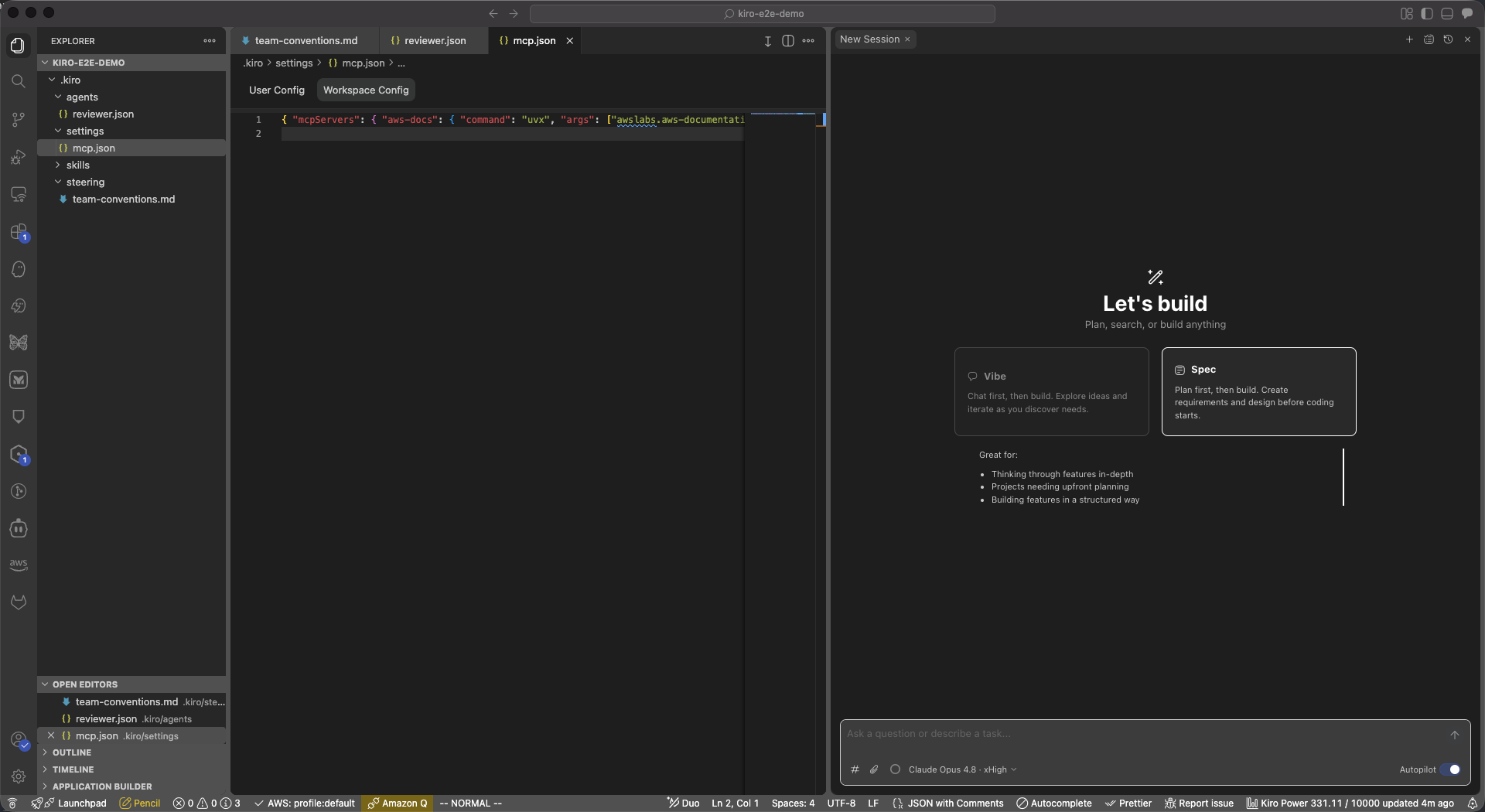Click the remote indicator in status bar
This screenshot has height=812, width=1485.
pos(12,803)
